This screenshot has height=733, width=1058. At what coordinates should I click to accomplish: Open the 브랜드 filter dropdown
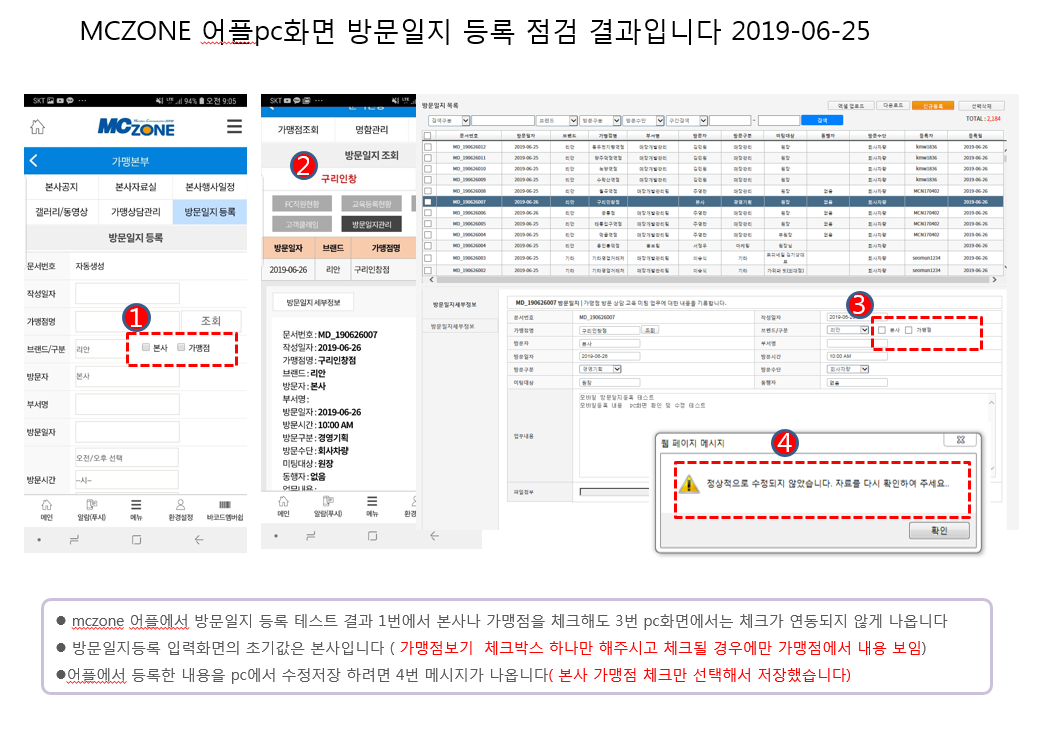point(557,120)
